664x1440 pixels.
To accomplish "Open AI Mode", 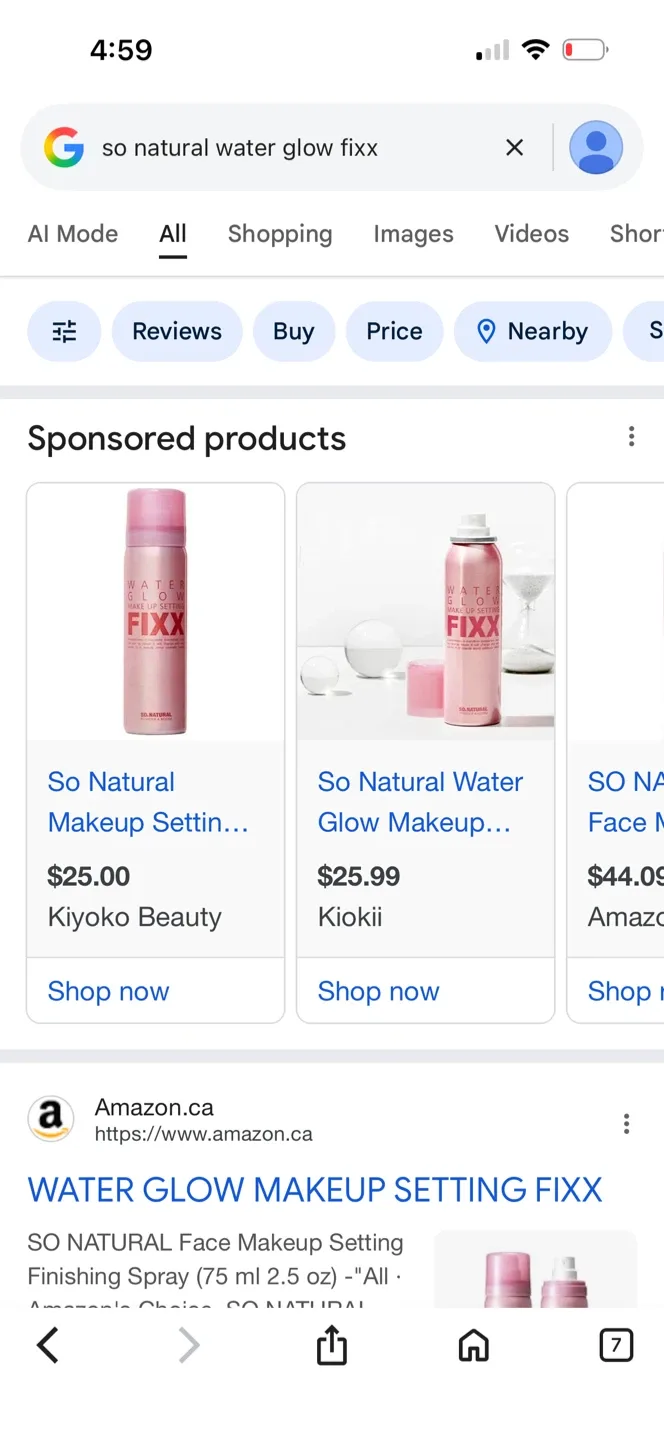I will 72,233.
